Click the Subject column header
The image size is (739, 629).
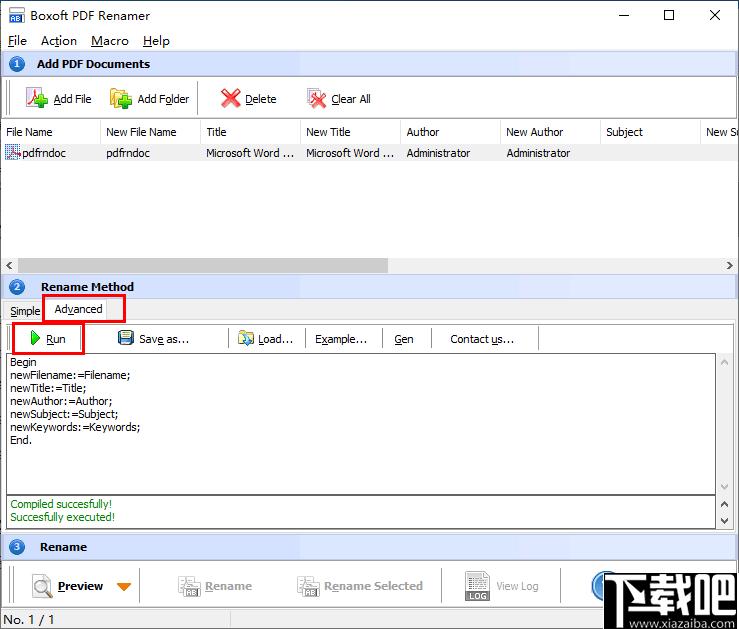click(x=650, y=132)
